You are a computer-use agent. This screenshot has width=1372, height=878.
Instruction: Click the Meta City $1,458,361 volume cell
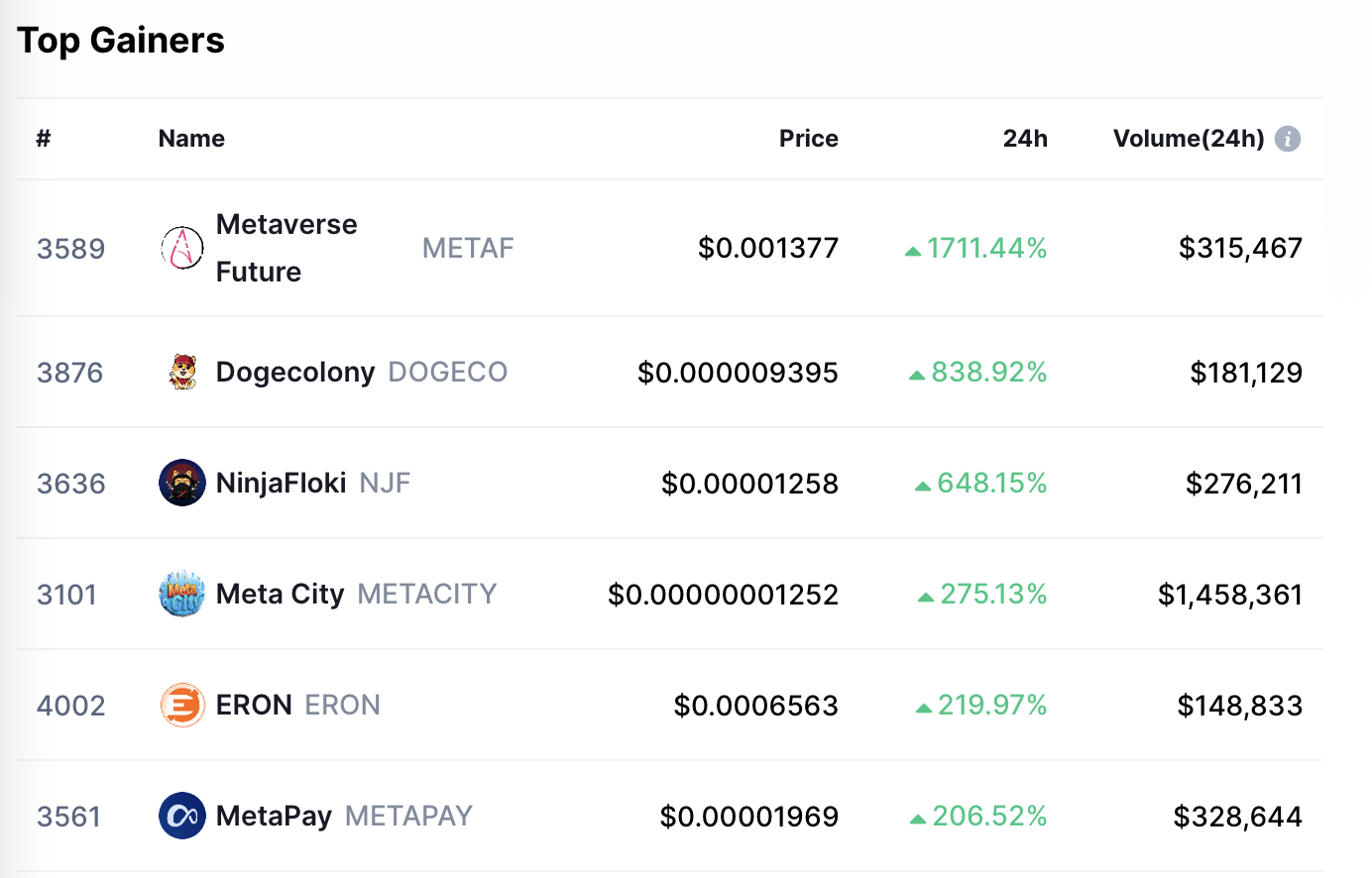tap(1229, 595)
